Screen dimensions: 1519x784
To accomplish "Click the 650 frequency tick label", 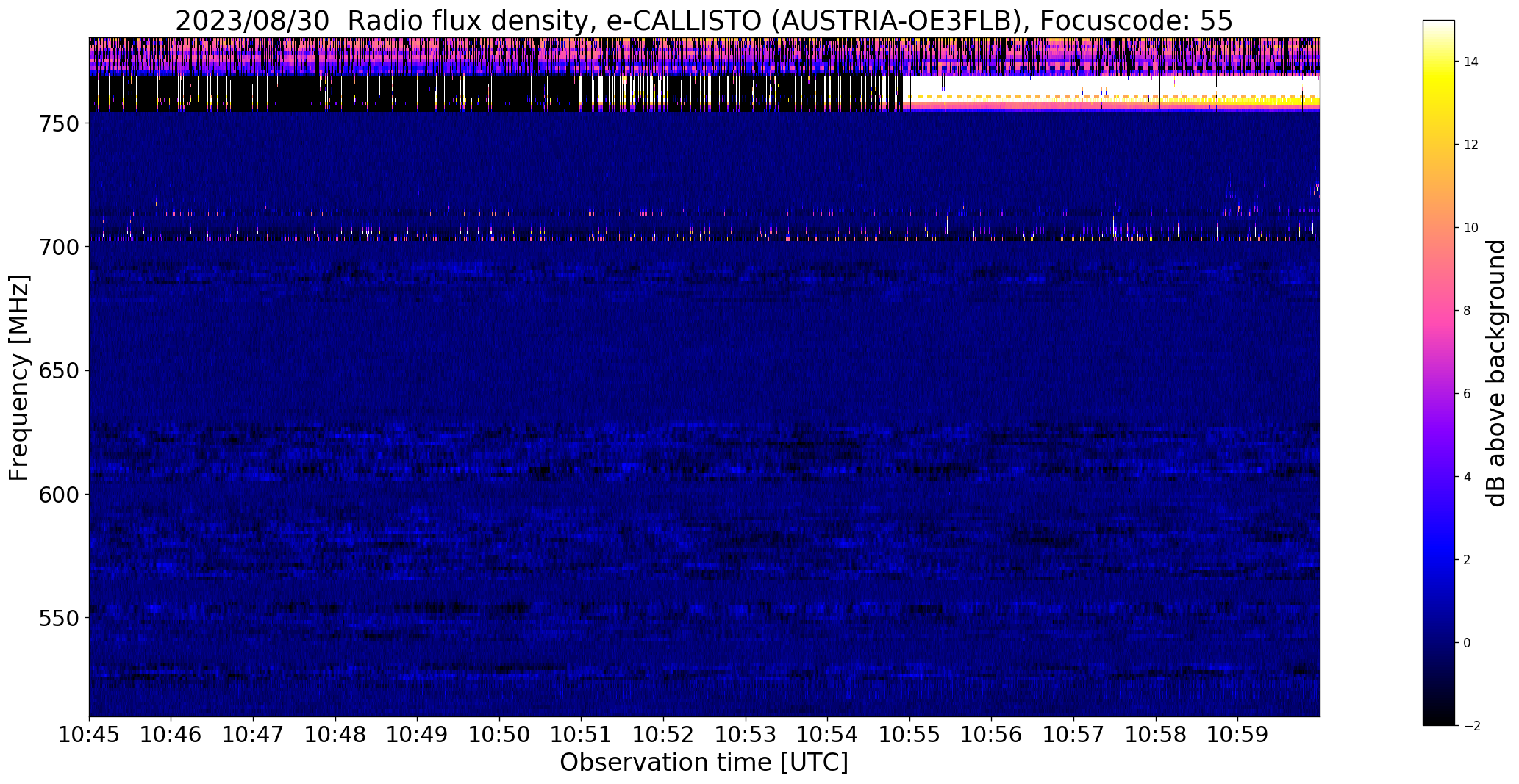I will [59, 371].
